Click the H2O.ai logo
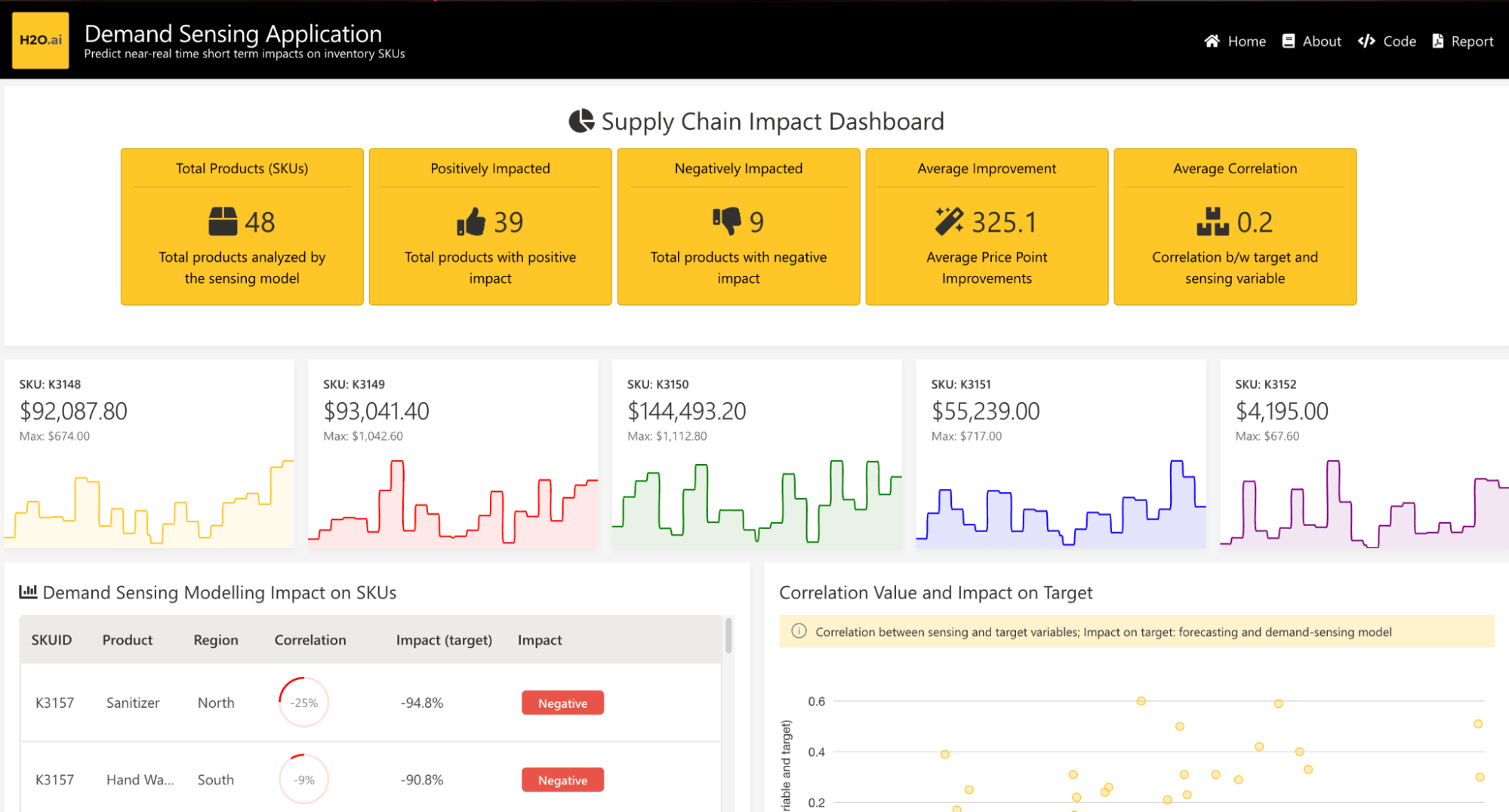1509x812 pixels. pos(41,40)
